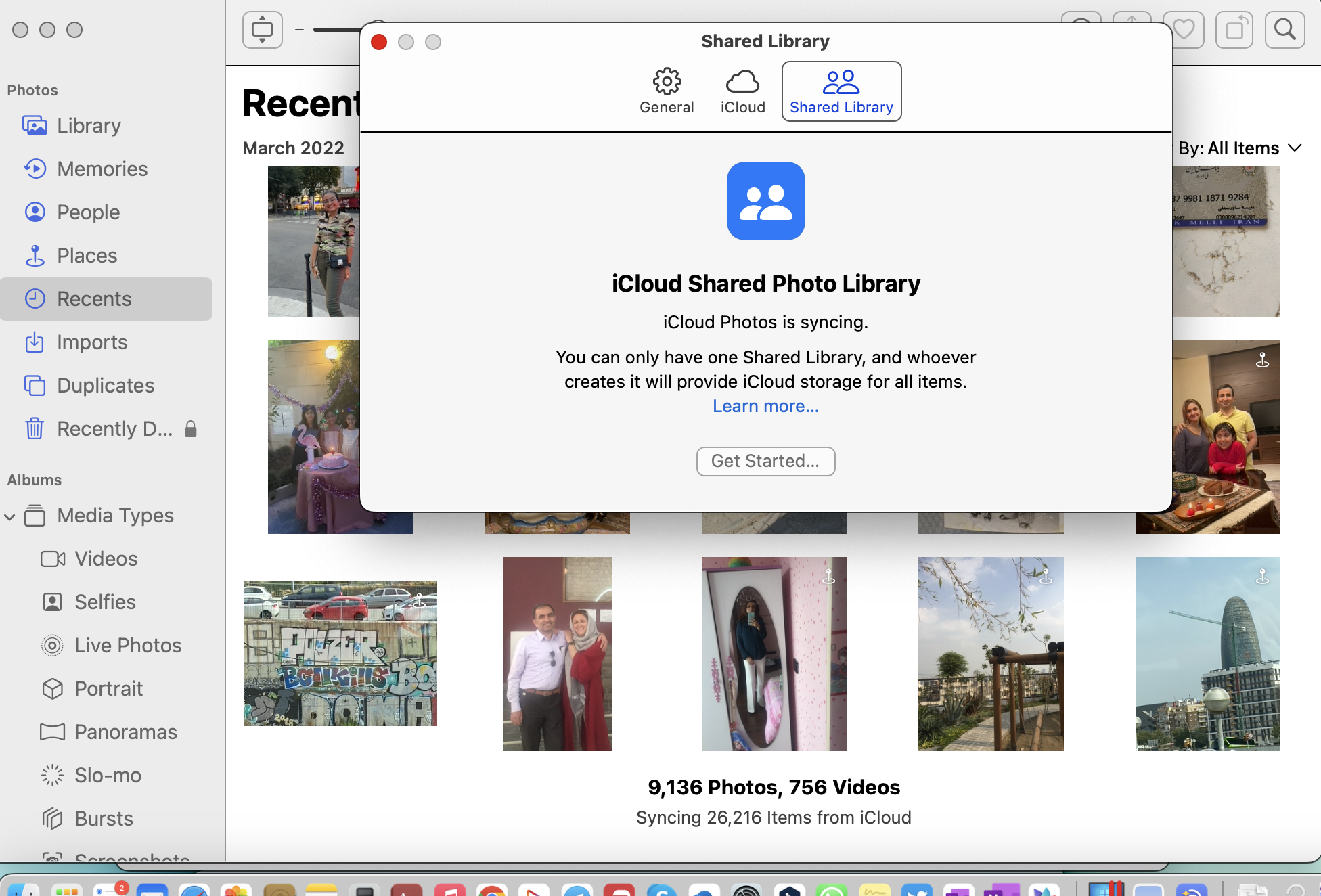Click the thumbnail zoom slider
Image resolution: width=1321 pixels, height=896 pixels.
(x=336, y=30)
